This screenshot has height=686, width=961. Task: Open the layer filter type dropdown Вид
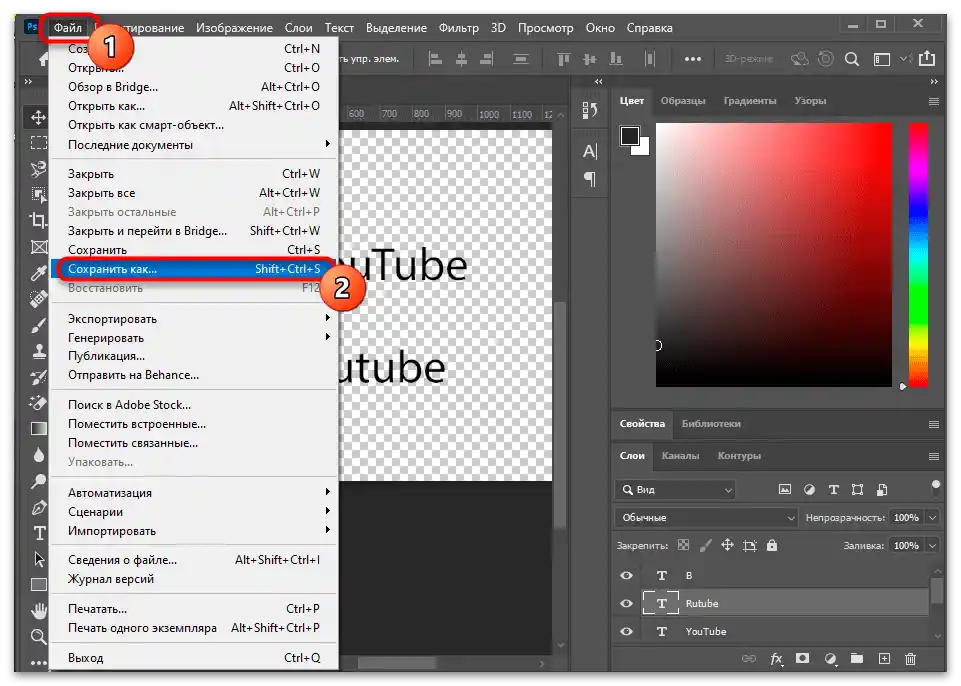tap(675, 489)
